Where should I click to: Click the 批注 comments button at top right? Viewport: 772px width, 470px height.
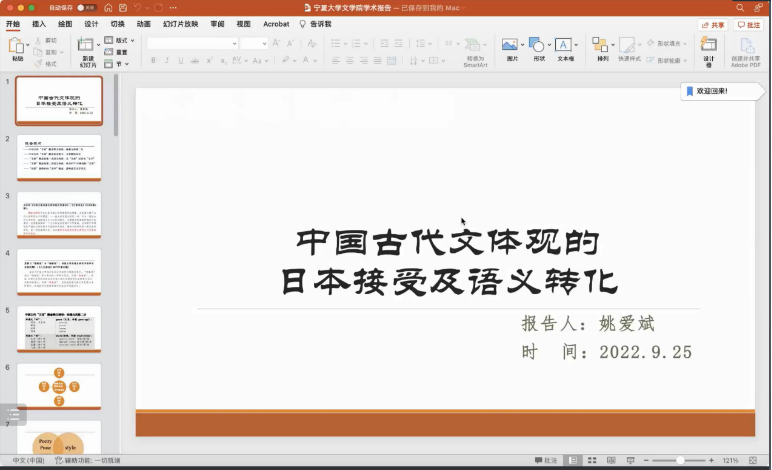coord(748,25)
